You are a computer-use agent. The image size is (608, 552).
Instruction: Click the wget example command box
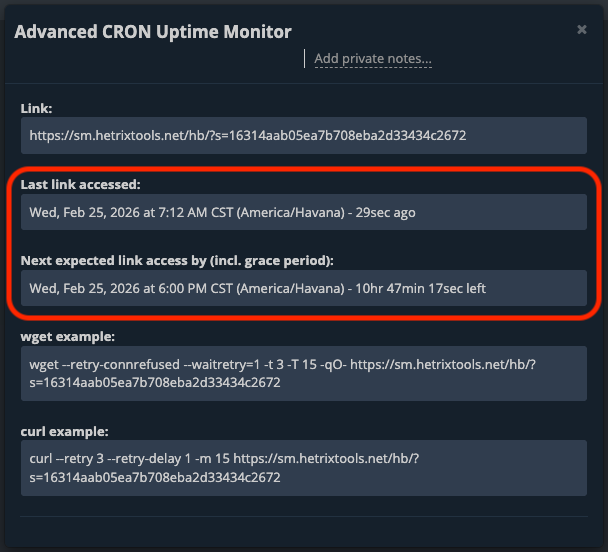[x=303, y=373]
